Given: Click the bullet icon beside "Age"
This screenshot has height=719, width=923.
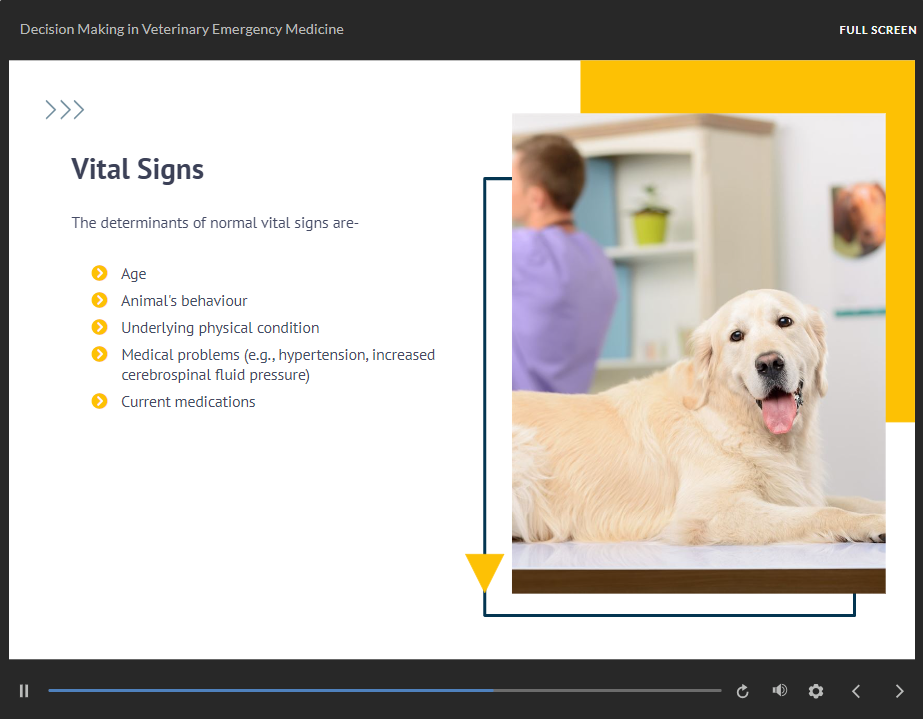Looking at the screenshot, I should [x=99, y=273].
